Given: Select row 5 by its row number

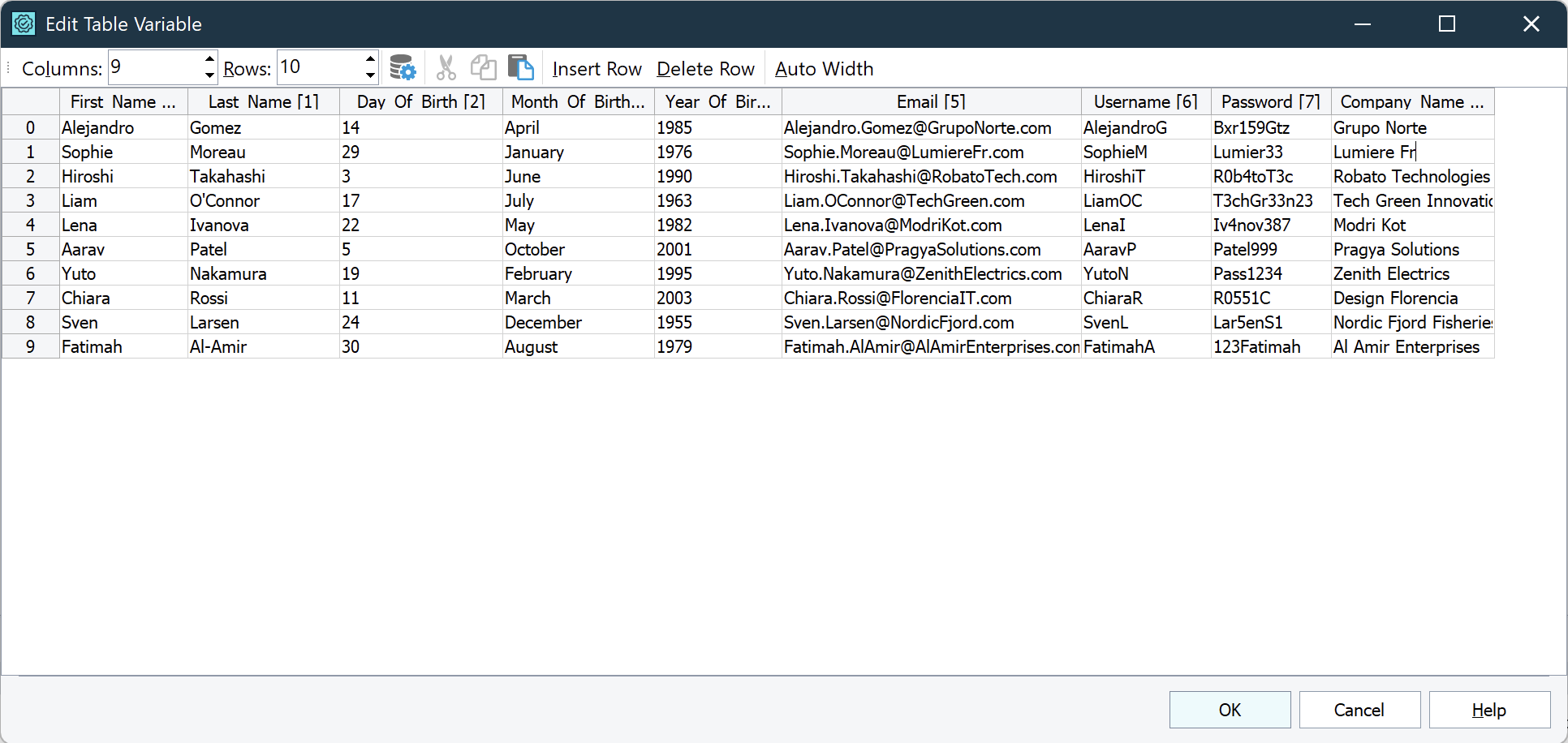Looking at the screenshot, I should click(30, 249).
